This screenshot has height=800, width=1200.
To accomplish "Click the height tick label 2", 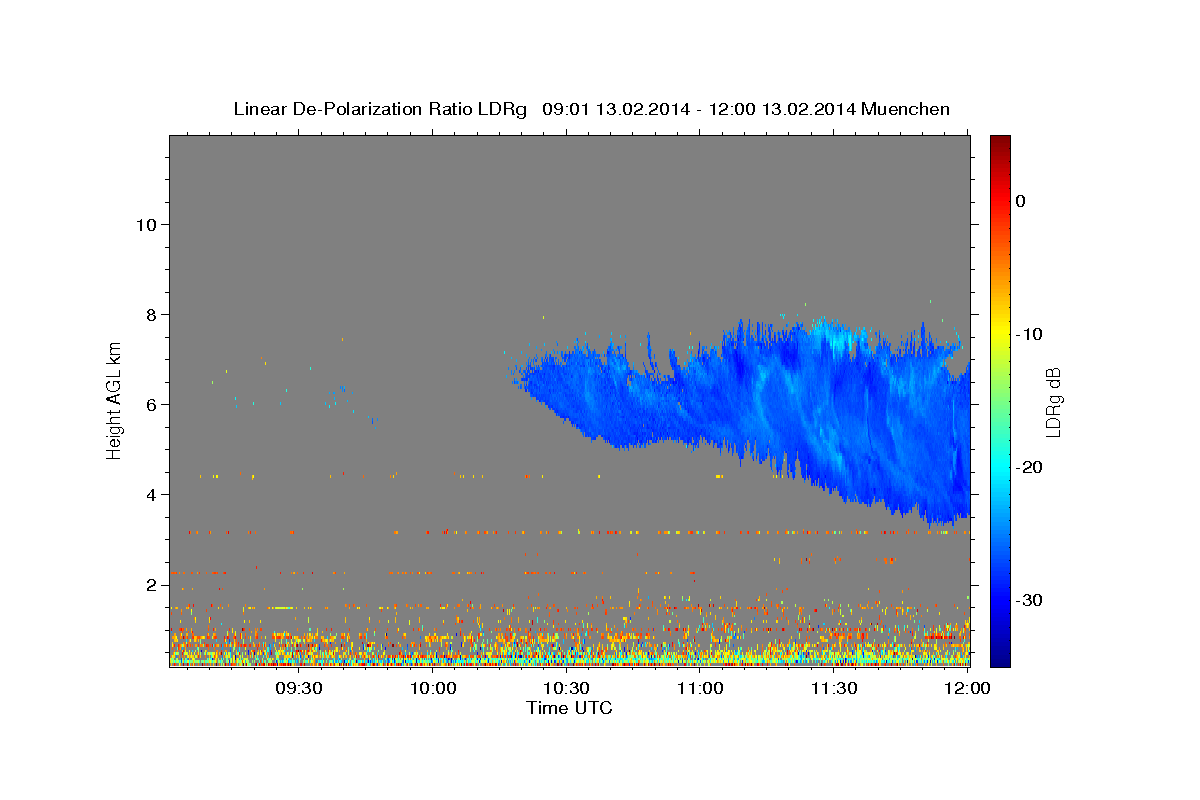I will tap(150, 584).
